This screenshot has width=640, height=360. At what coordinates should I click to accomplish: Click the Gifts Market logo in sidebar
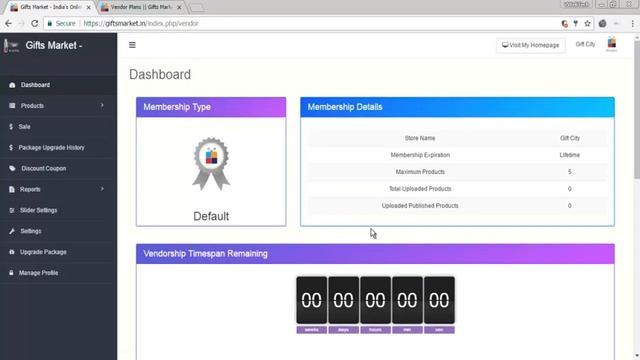tap(11, 45)
